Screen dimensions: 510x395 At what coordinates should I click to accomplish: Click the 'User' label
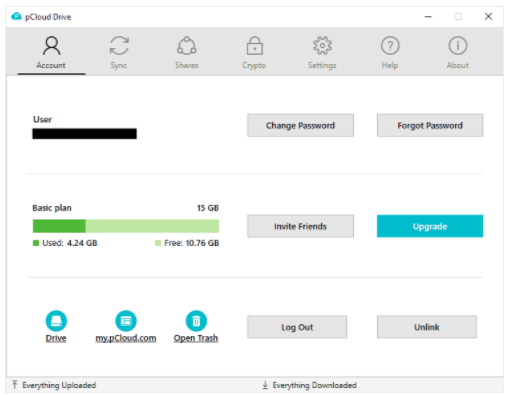(42, 119)
